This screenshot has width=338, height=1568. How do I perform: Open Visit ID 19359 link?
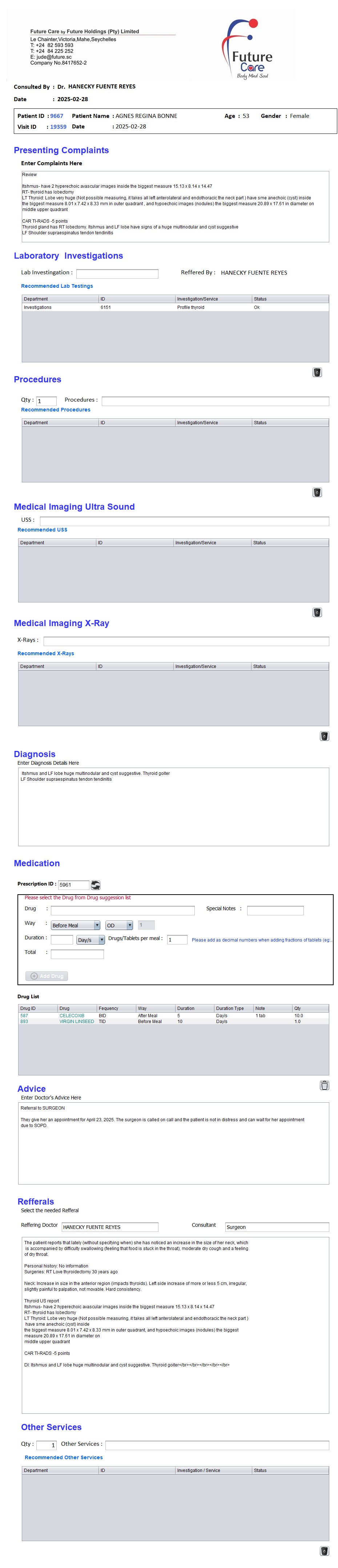(x=59, y=127)
